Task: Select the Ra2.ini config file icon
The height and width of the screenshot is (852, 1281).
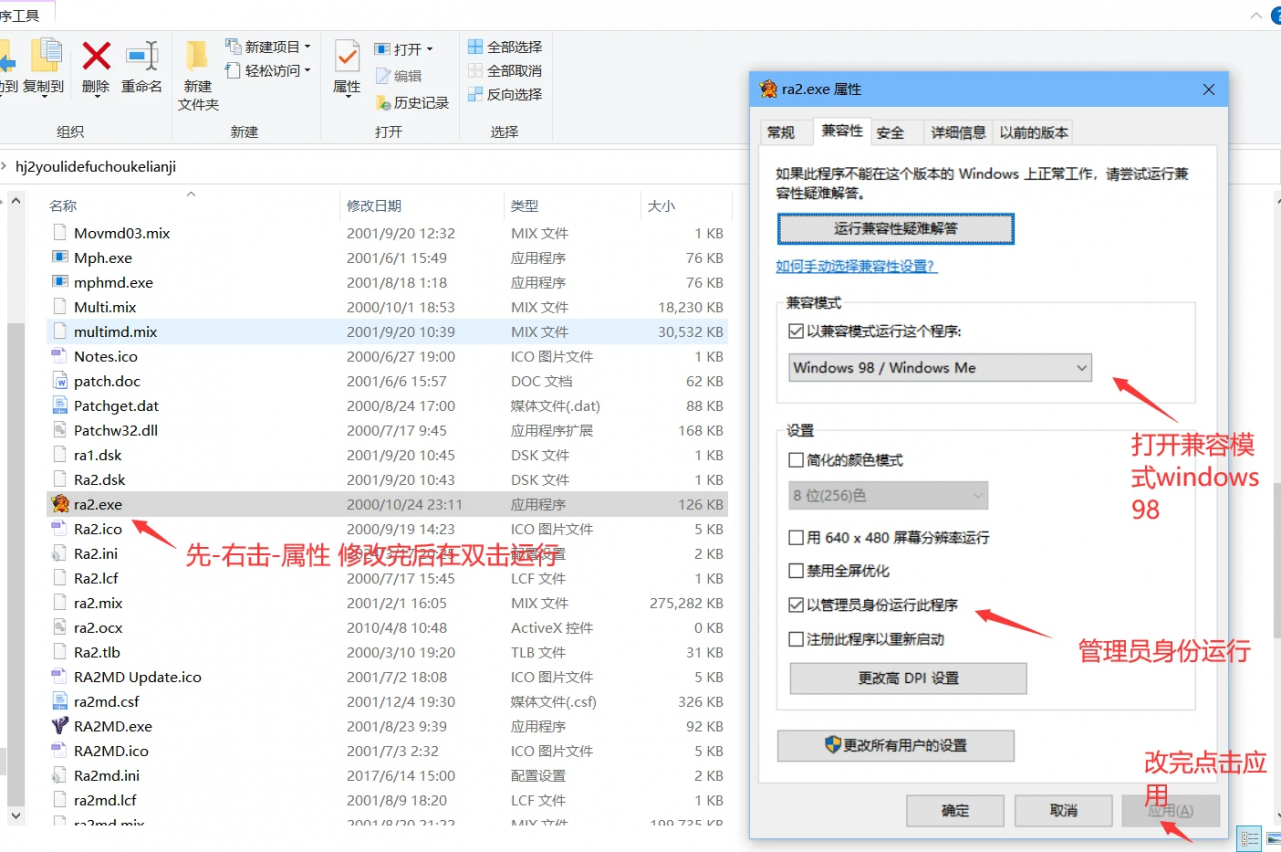Action: (60, 554)
